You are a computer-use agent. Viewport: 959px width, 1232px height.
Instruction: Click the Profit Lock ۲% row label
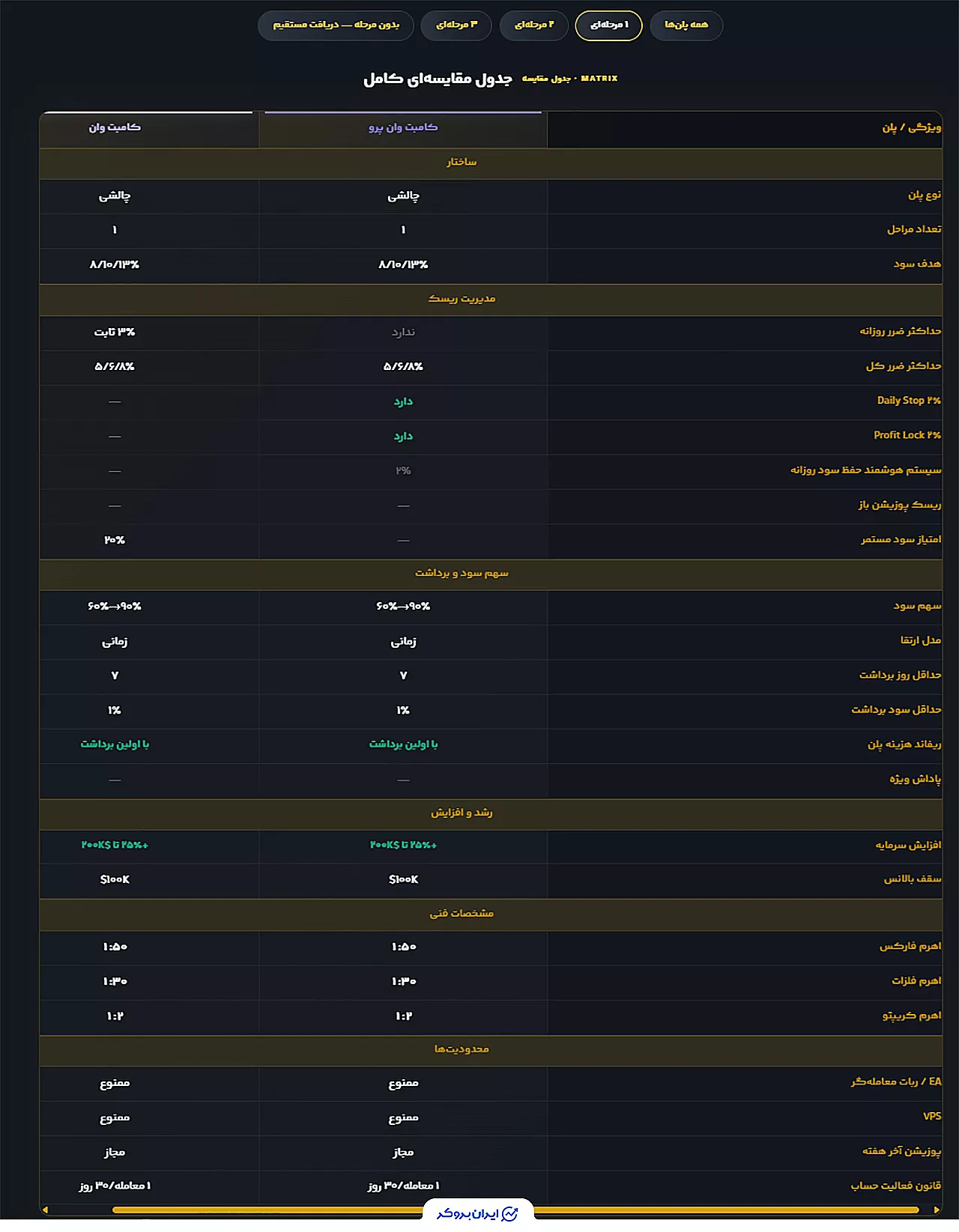907,436
